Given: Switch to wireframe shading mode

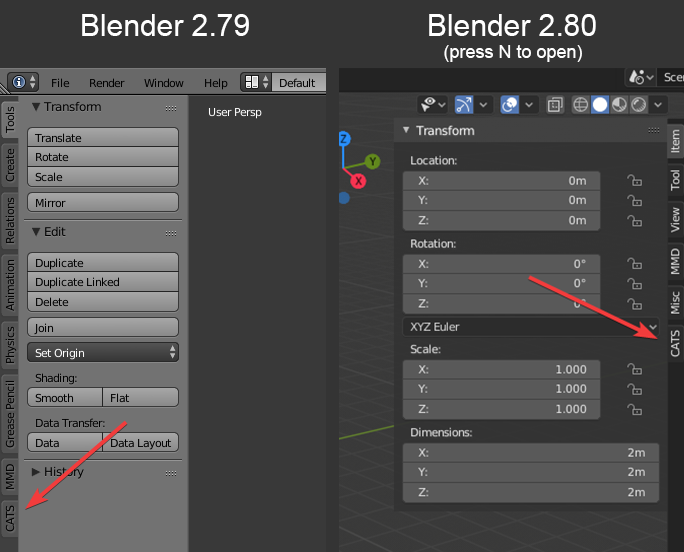Looking at the screenshot, I should pyautogui.click(x=581, y=105).
